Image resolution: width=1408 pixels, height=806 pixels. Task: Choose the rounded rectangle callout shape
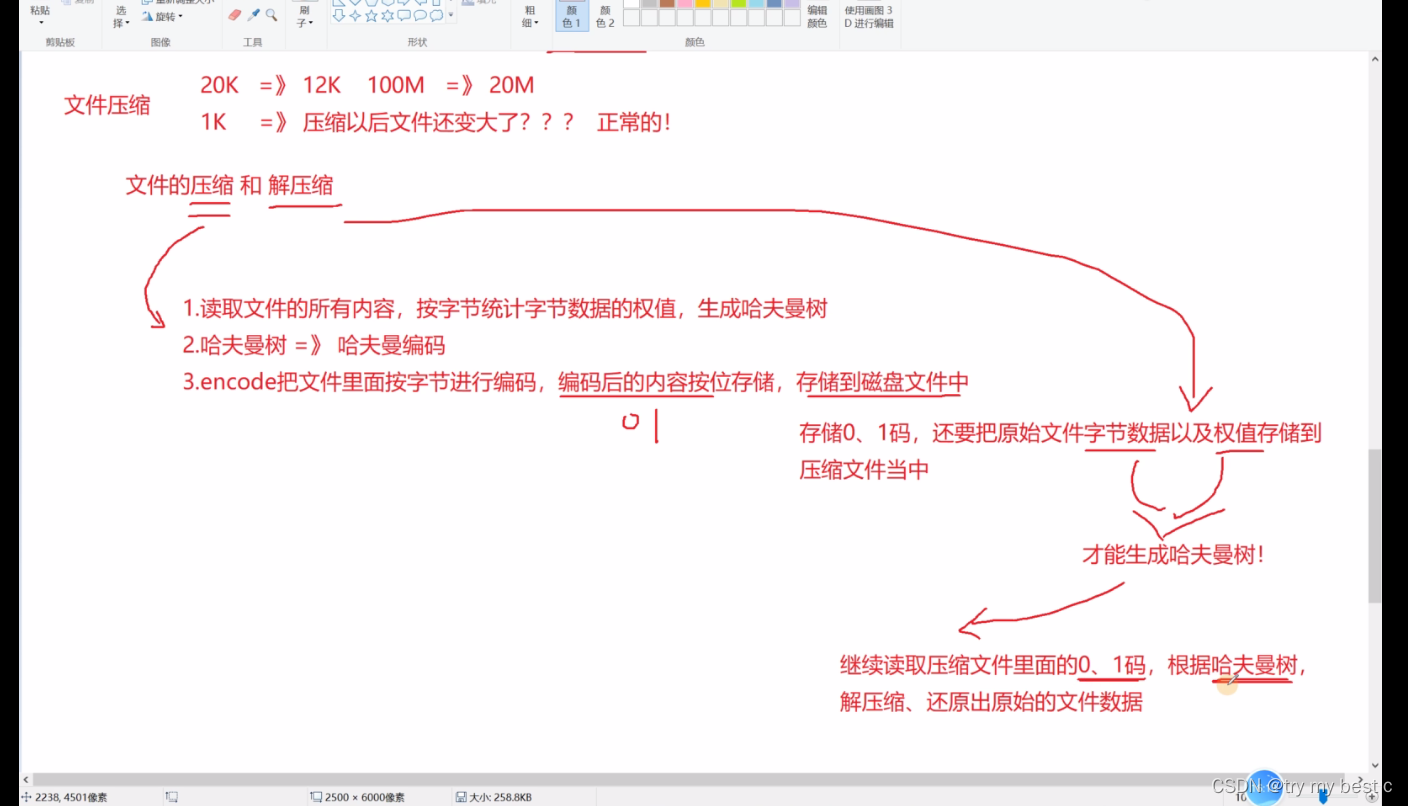pyautogui.click(x=403, y=15)
